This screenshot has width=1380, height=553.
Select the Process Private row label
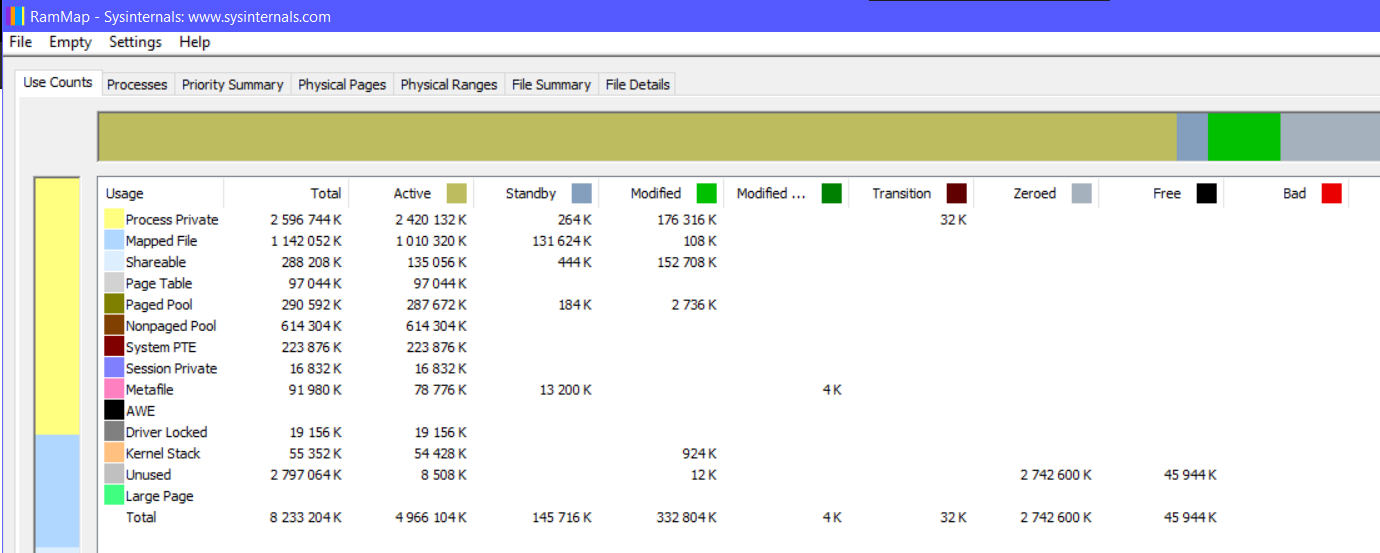click(172, 219)
